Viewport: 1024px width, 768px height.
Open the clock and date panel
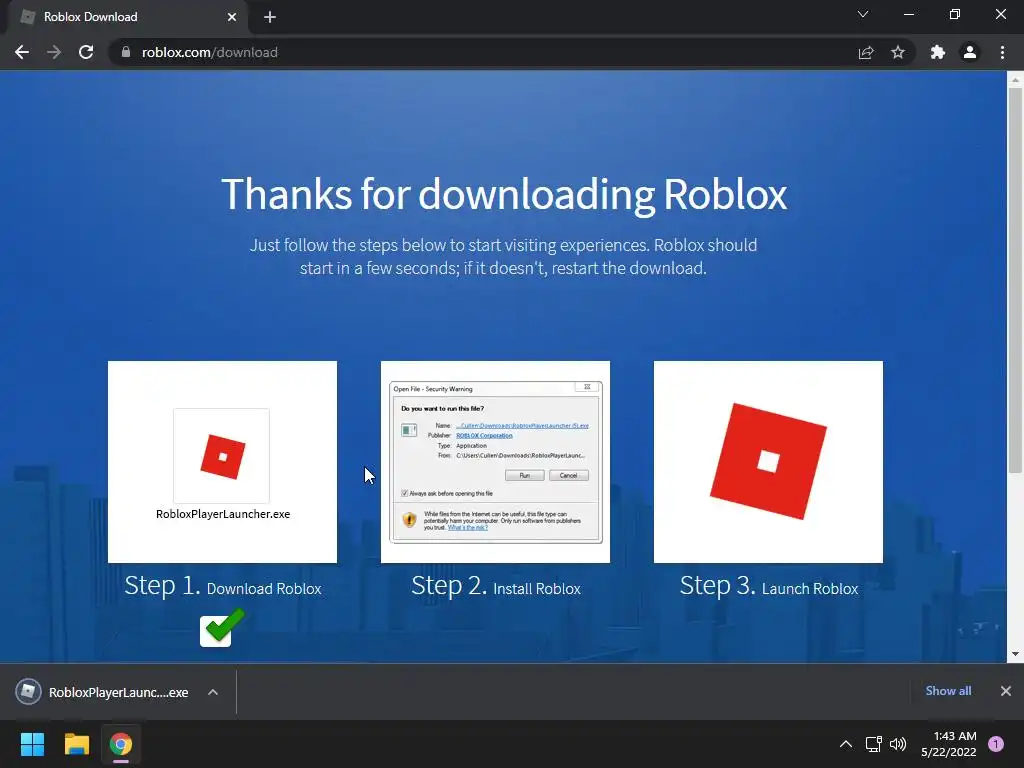949,744
